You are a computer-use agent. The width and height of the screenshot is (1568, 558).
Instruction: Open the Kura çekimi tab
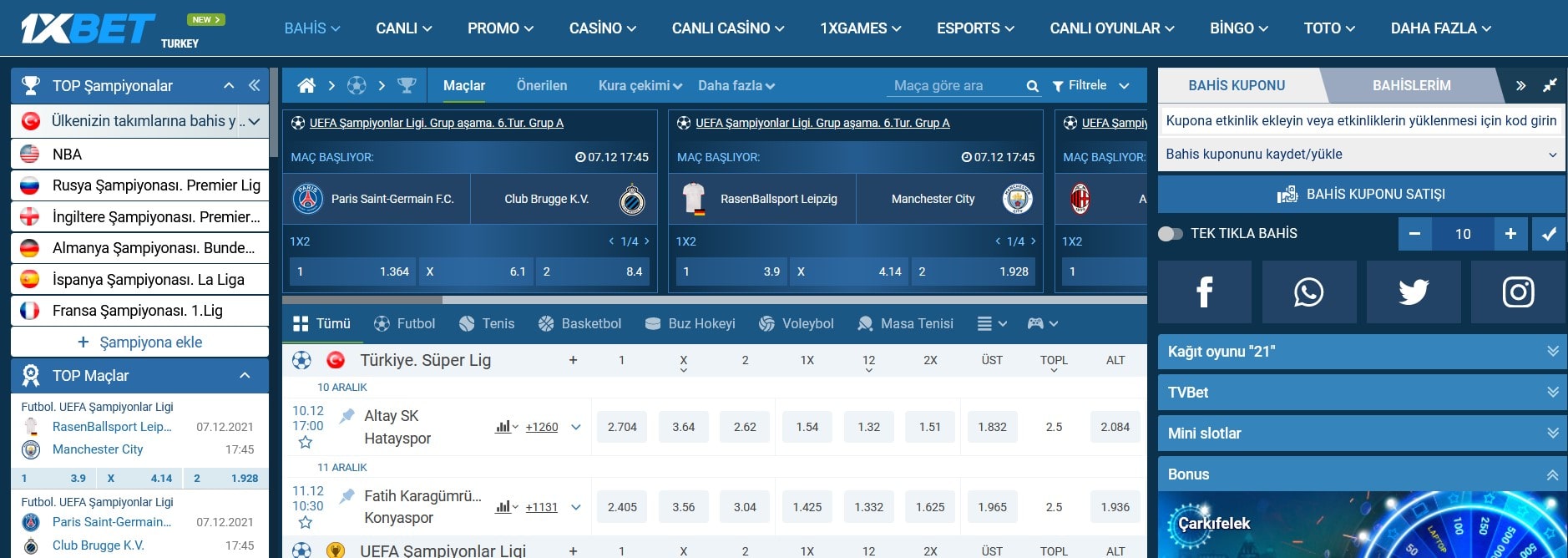pyautogui.click(x=640, y=85)
